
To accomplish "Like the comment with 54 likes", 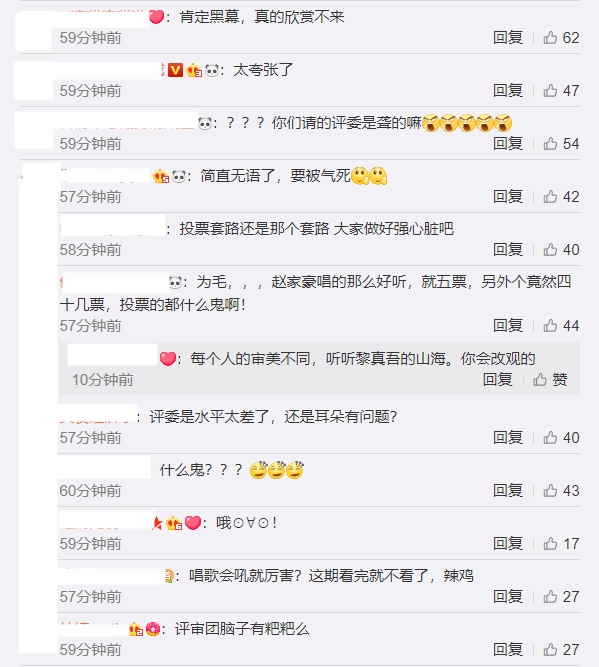I will (561, 144).
